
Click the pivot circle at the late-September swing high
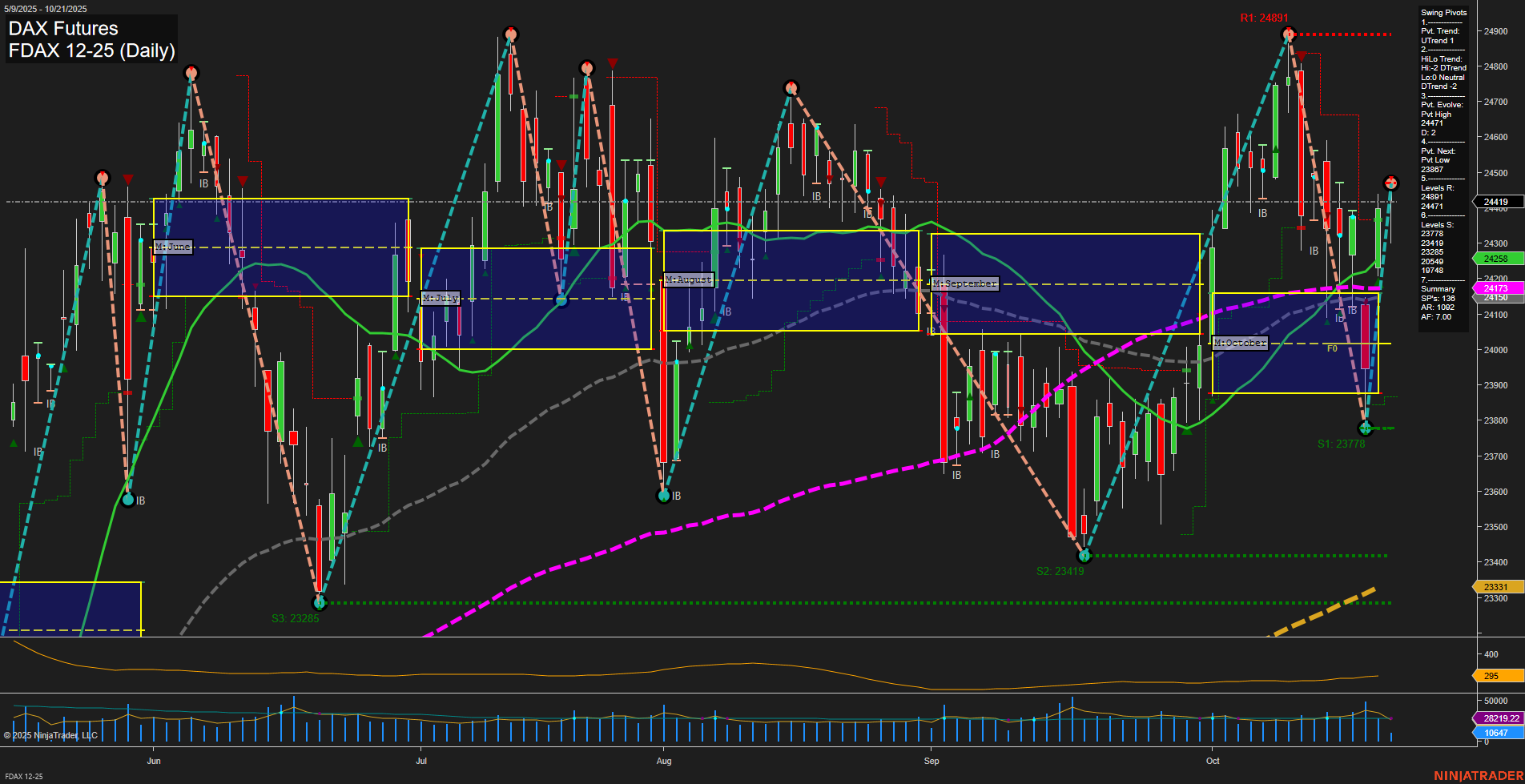click(790, 86)
